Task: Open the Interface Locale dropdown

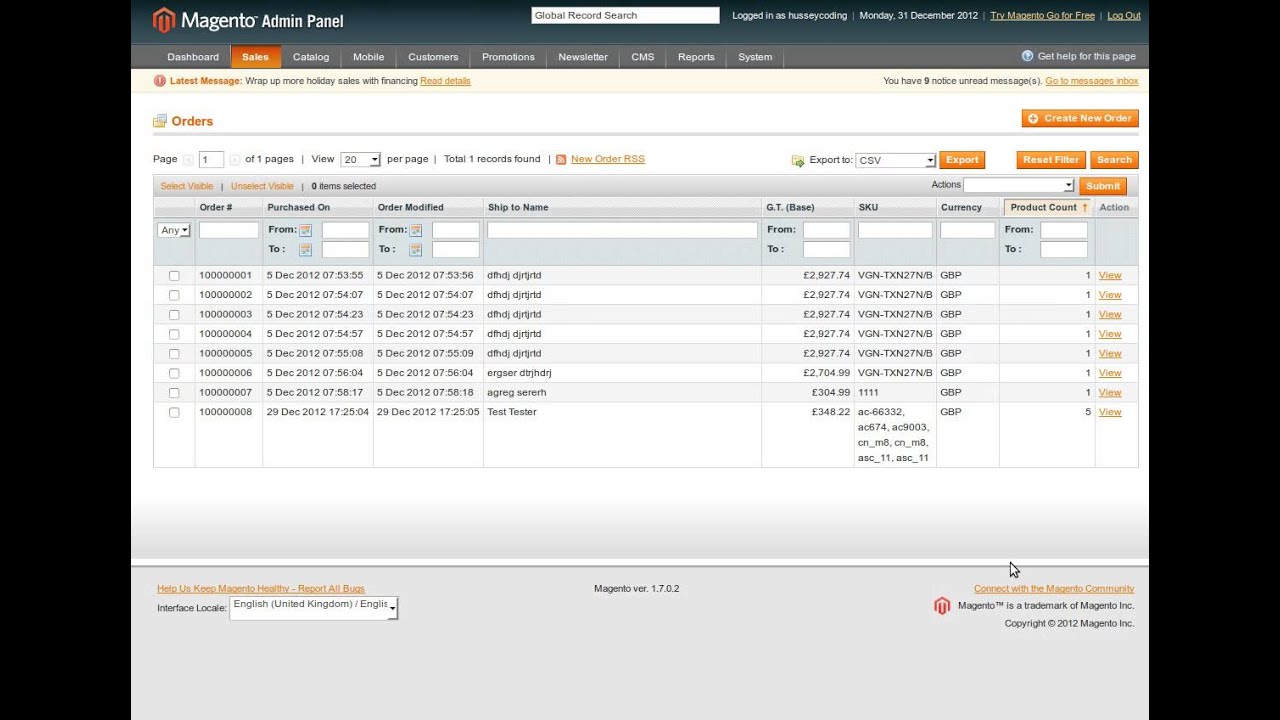Action: 314,608
